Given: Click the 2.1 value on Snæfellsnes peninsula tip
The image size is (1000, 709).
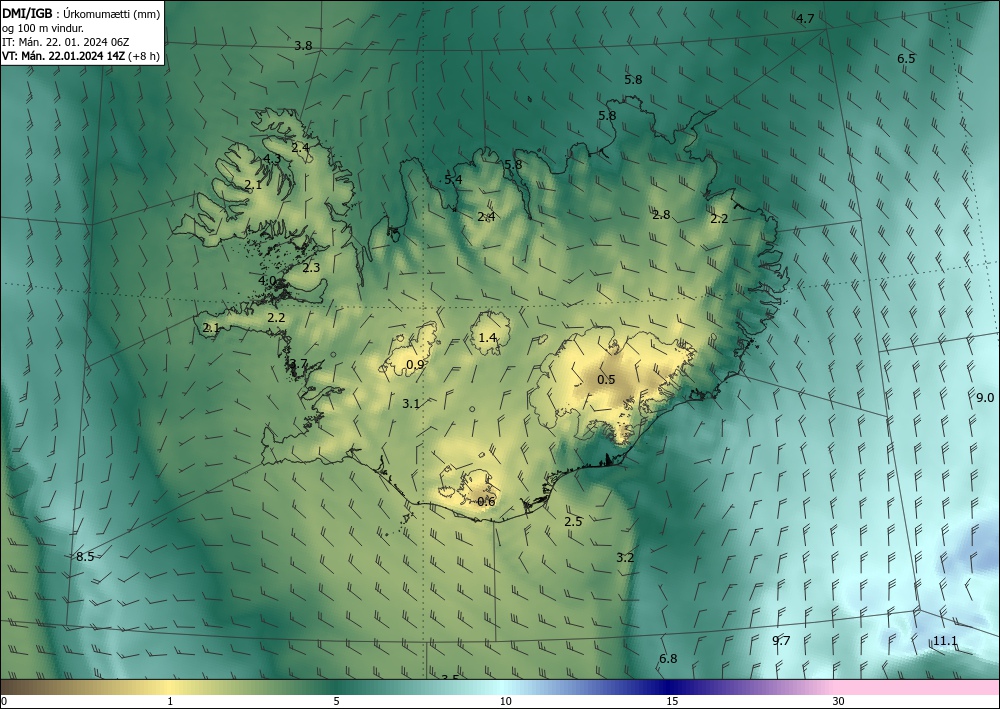Looking at the screenshot, I should [211, 328].
